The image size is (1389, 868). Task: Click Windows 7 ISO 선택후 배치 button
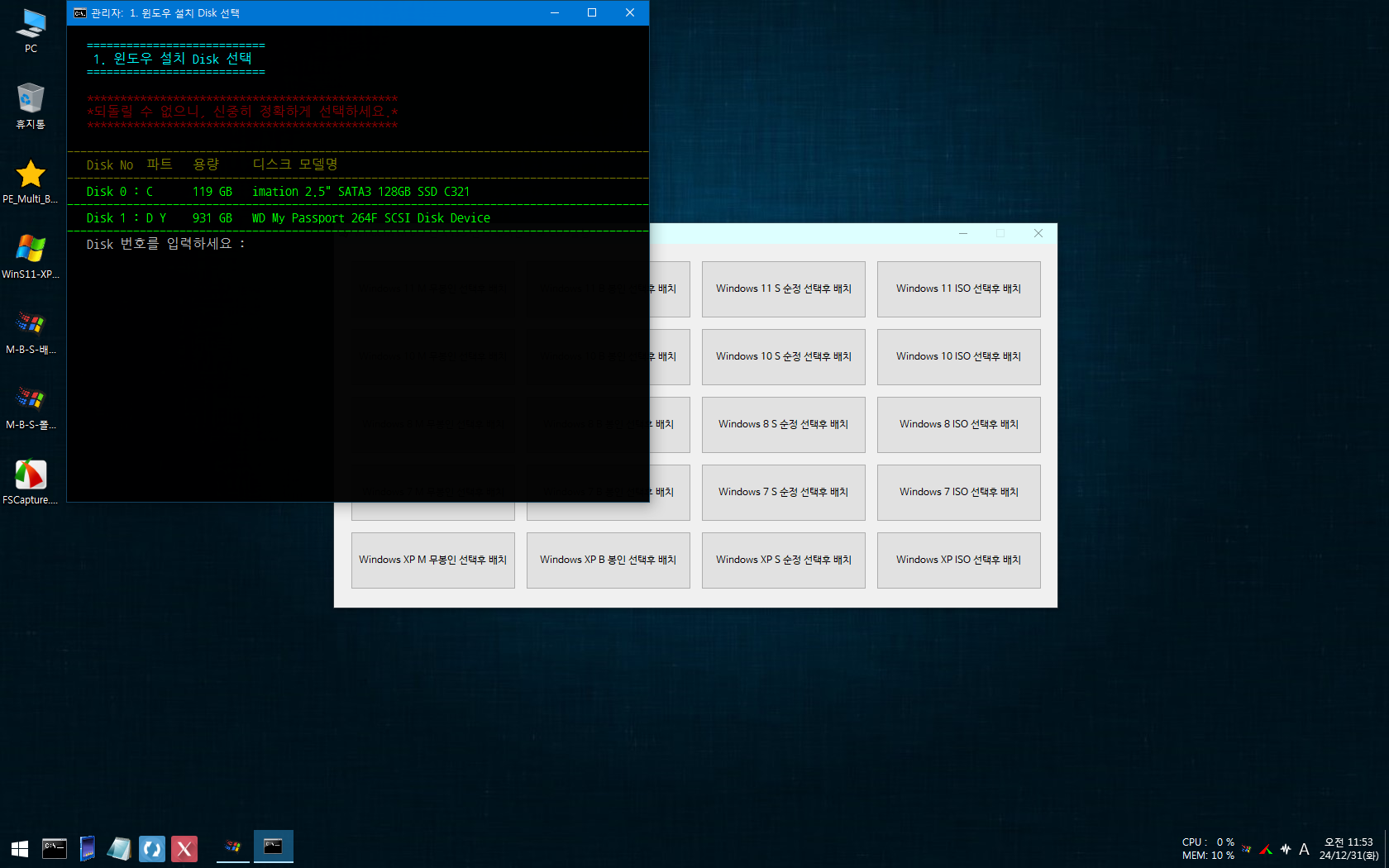959,493
